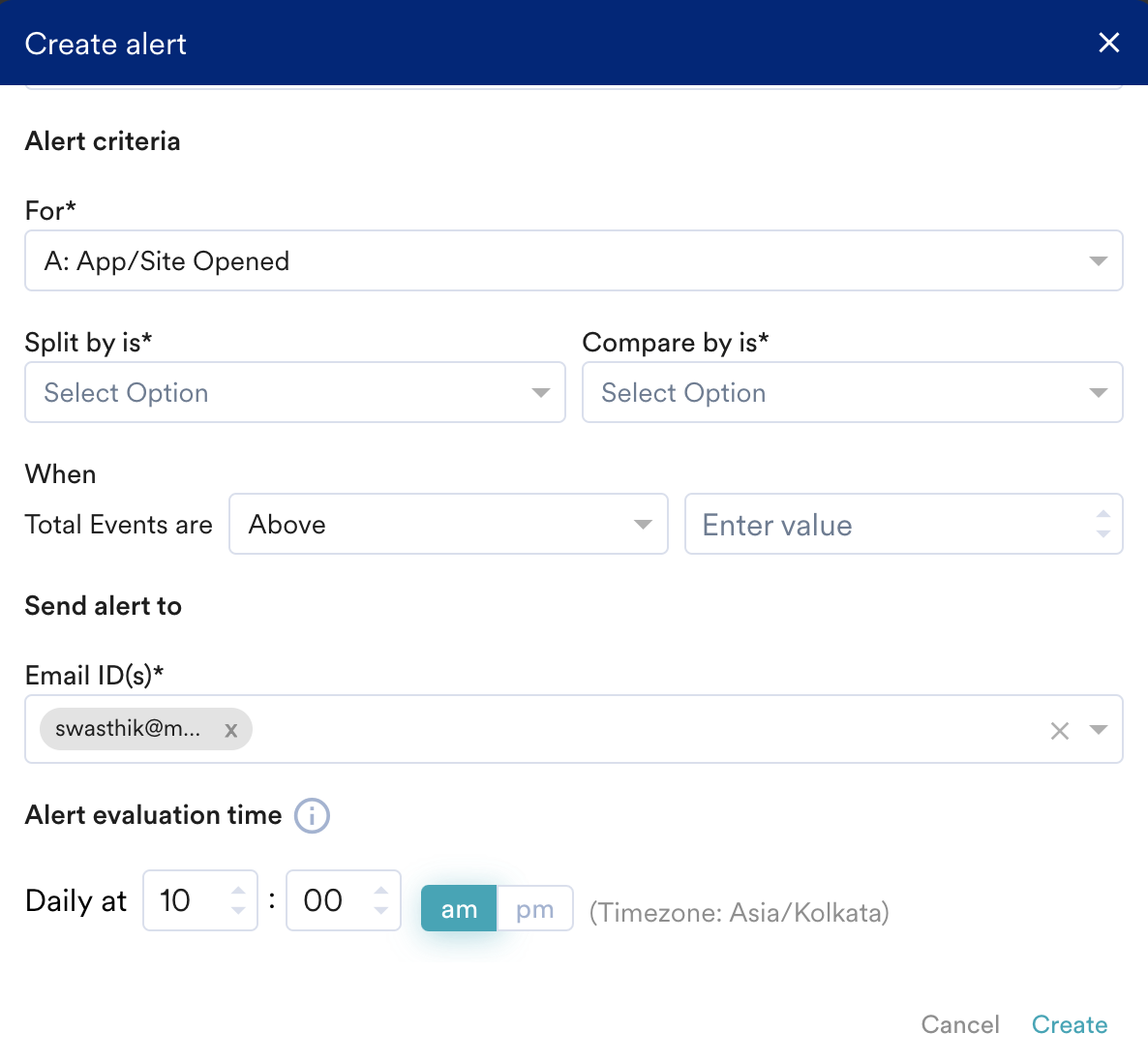Switch time to pm
The width and height of the screenshot is (1148, 1063).
tap(534, 909)
